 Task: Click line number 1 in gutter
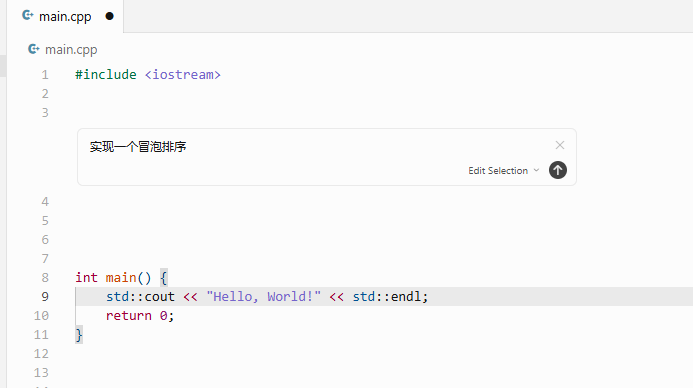pyautogui.click(x=45, y=75)
